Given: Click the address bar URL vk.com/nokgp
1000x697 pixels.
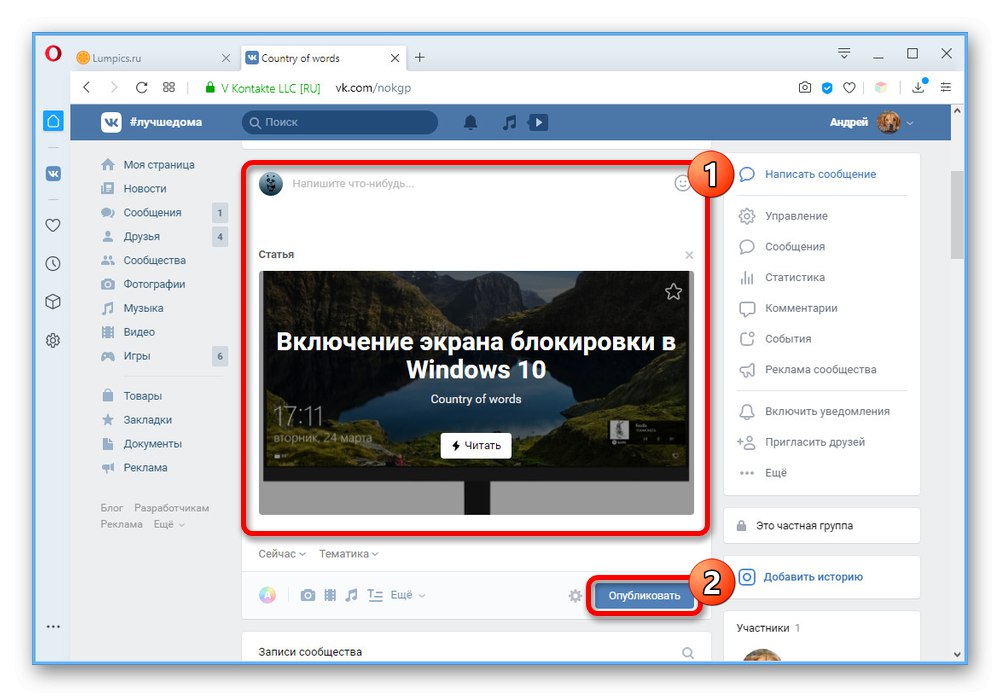Looking at the screenshot, I should (373, 88).
